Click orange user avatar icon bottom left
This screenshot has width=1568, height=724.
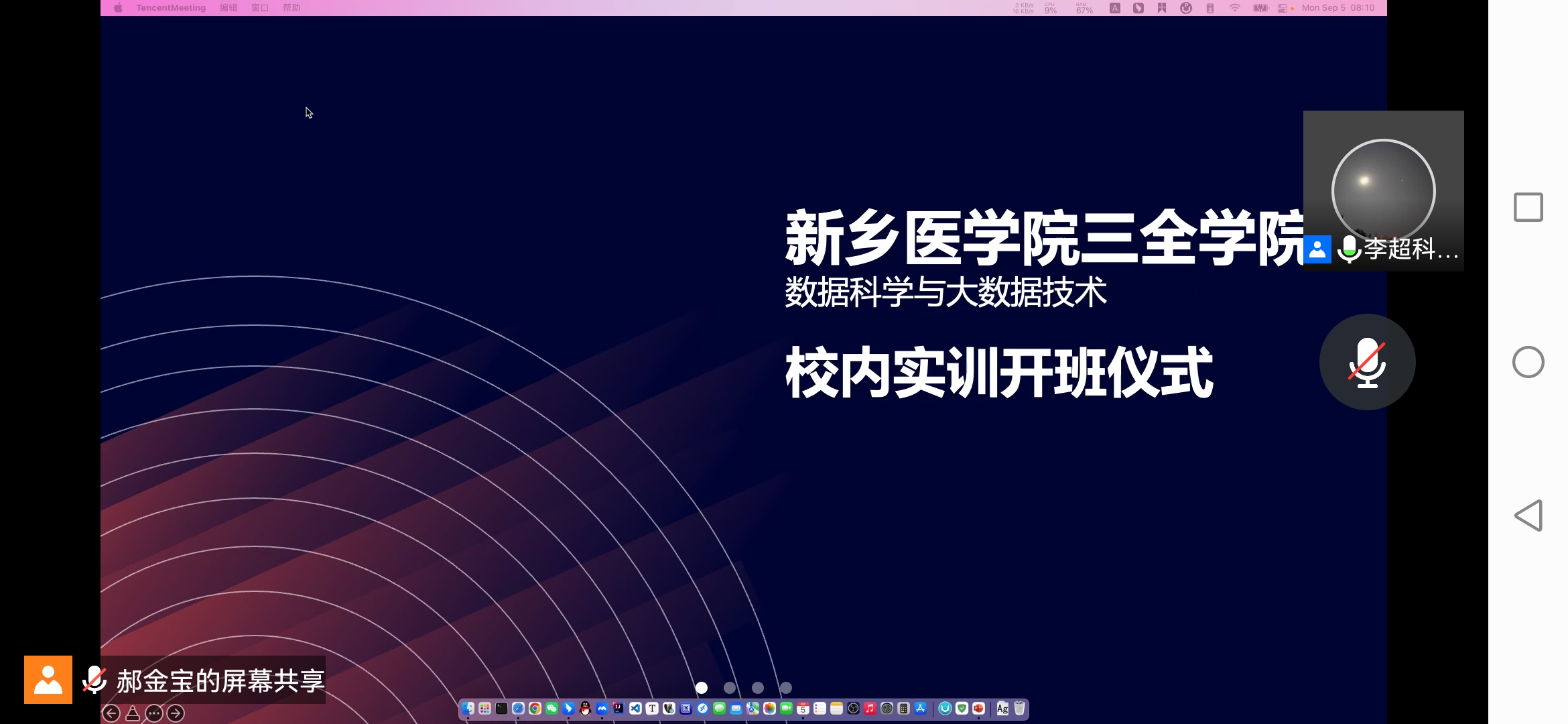click(48, 680)
